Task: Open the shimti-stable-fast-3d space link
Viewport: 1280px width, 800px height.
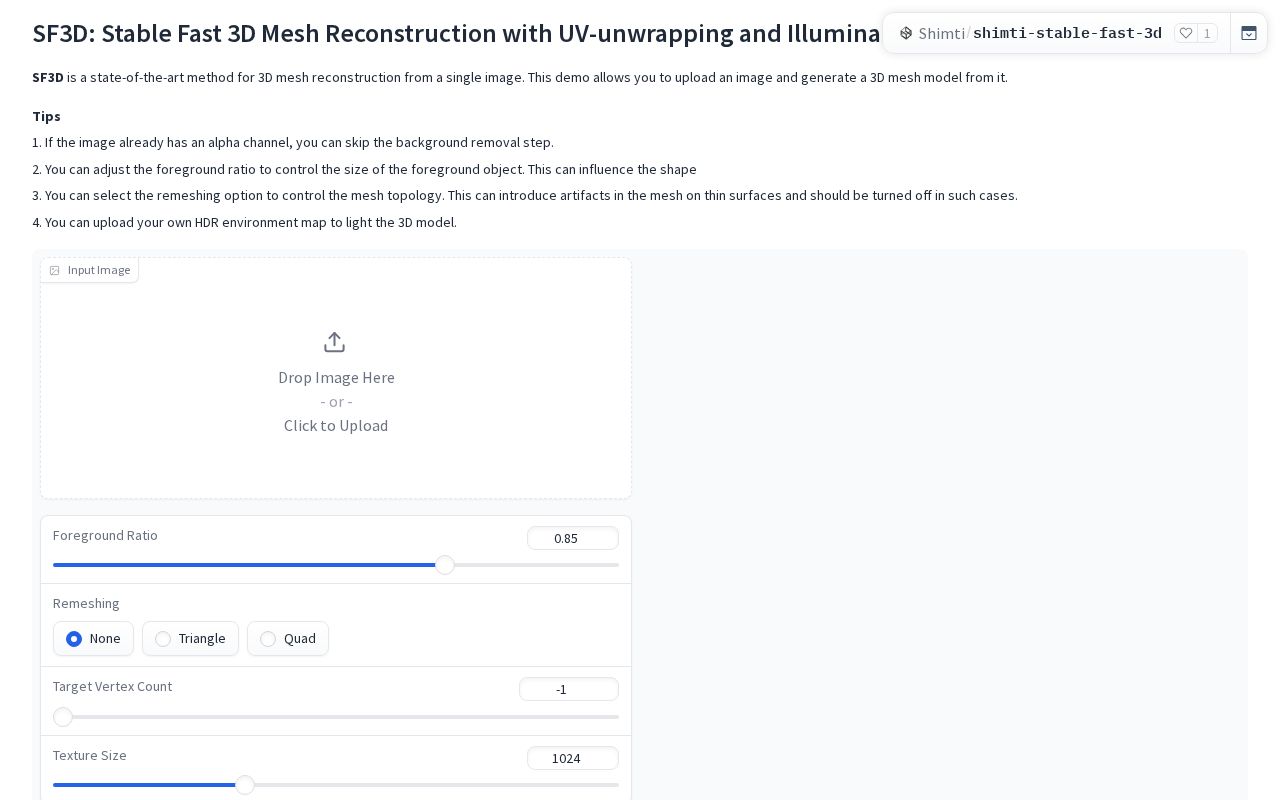Action: click(x=1067, y=33)
